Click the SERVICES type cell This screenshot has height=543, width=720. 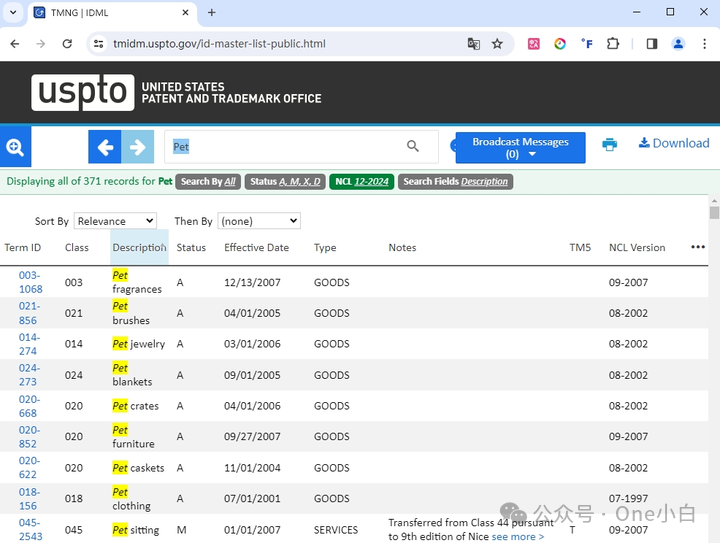[x=336, y=530]
